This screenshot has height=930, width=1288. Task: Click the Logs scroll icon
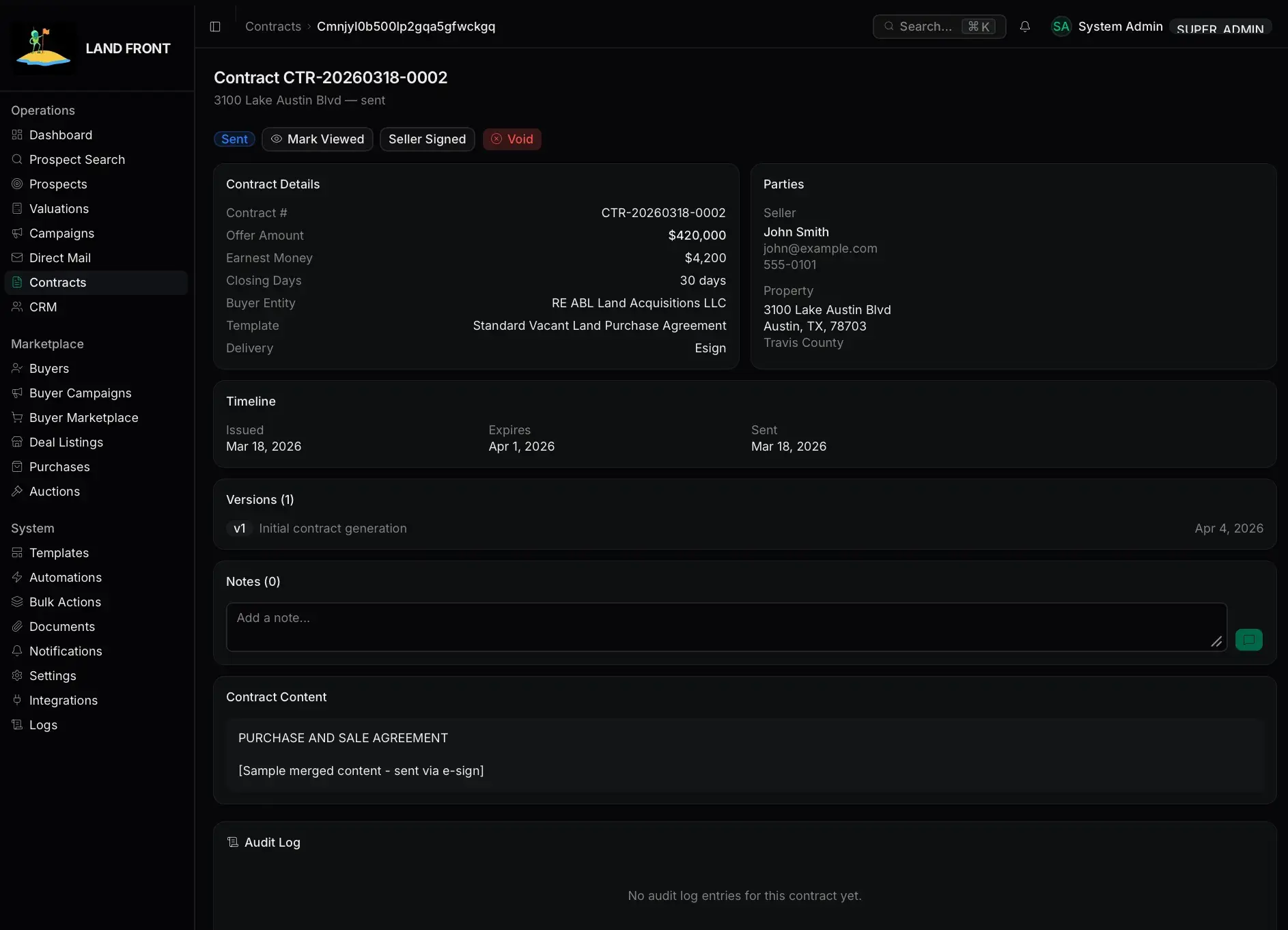(x=17, y=725)
